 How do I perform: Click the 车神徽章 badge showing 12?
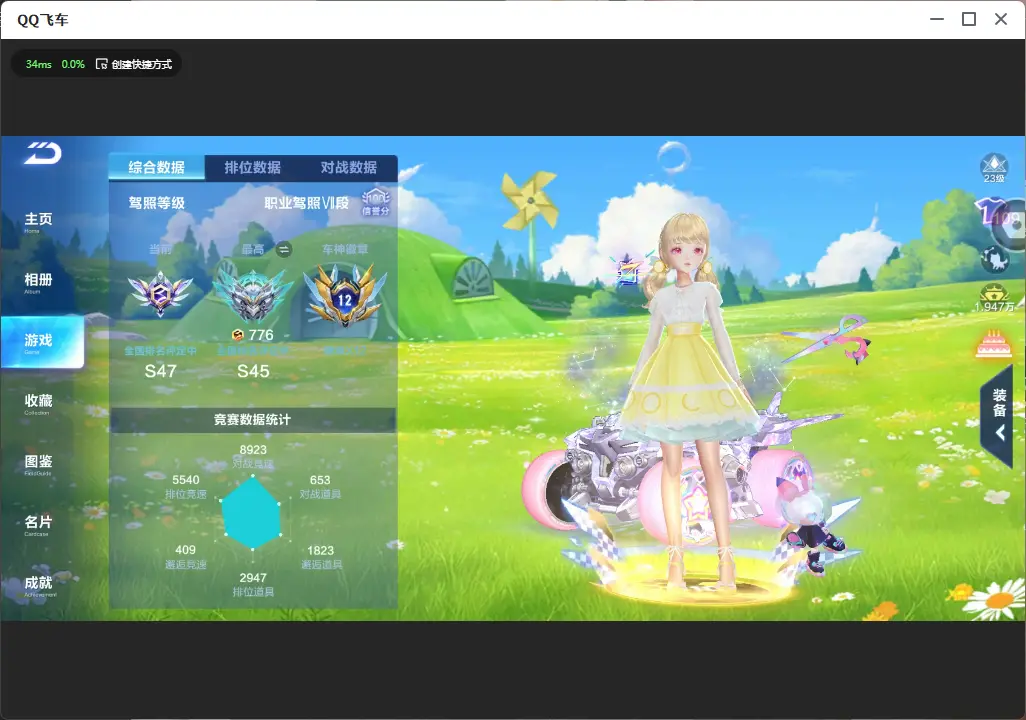pos(345,295)
